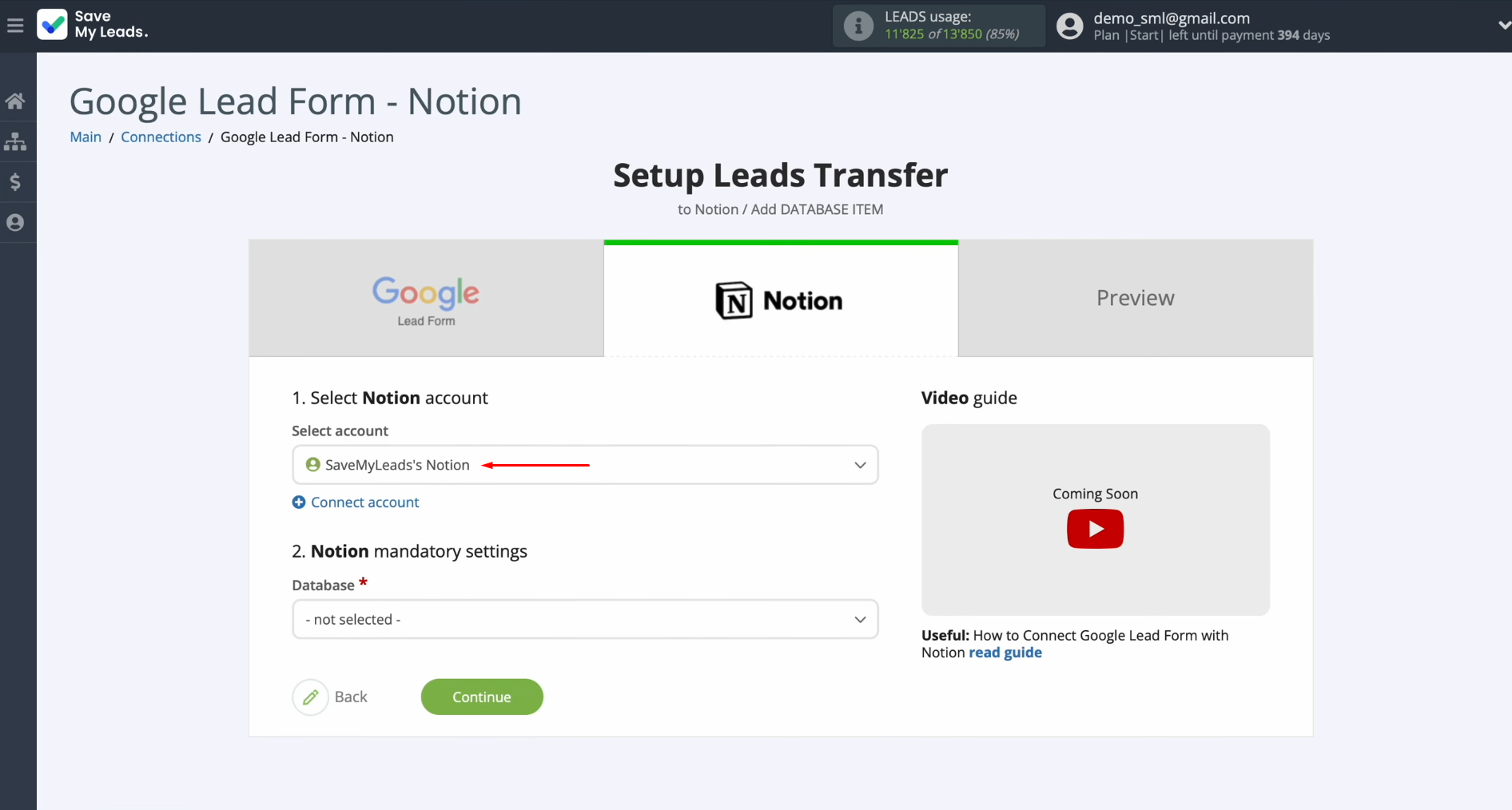Open the profile icon in the sidebar

[x=15, y=223]
